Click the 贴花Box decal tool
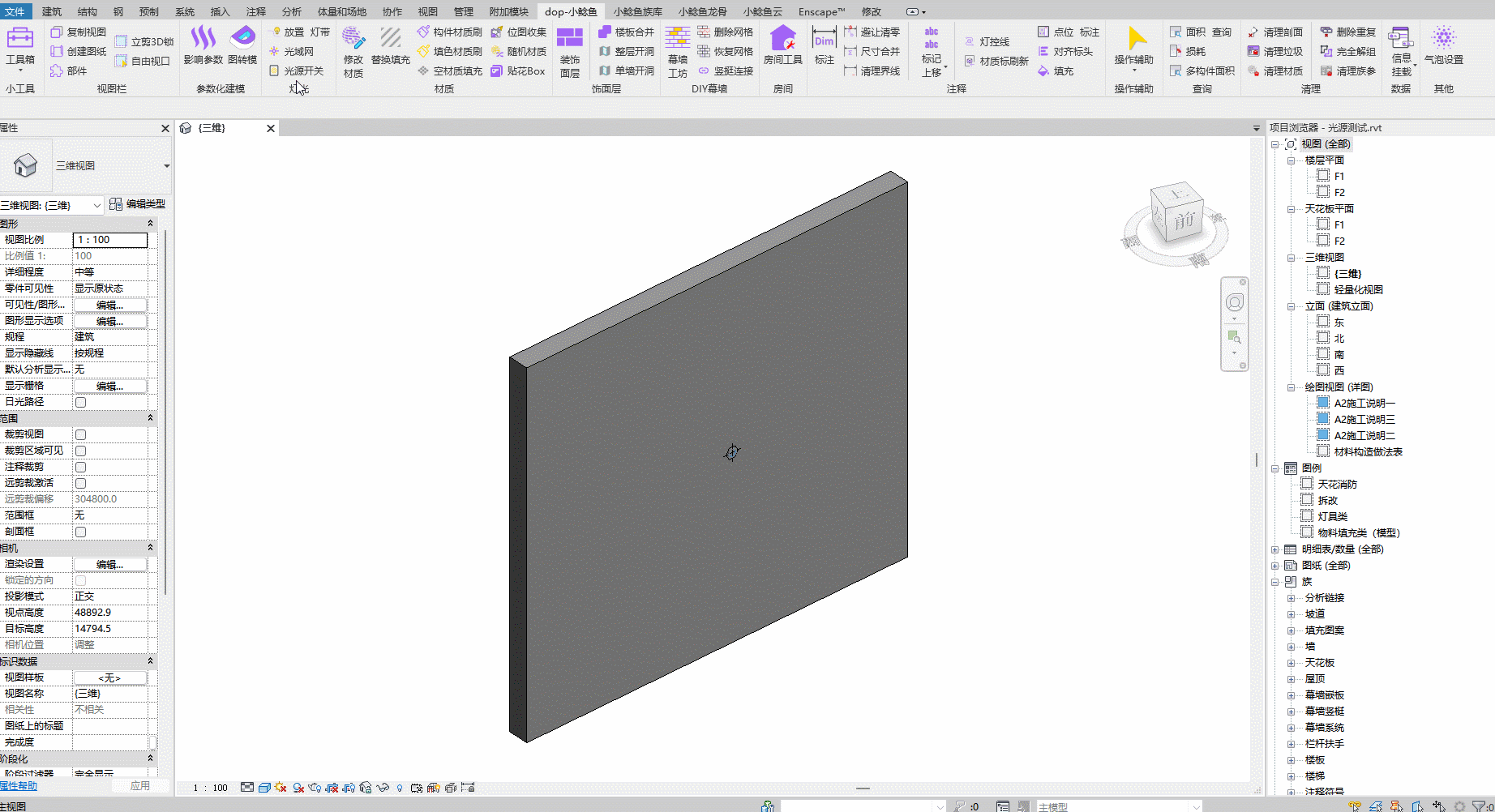Image resolution: width=1495 pixels, height=812 pixels. [x=518, y=71]
